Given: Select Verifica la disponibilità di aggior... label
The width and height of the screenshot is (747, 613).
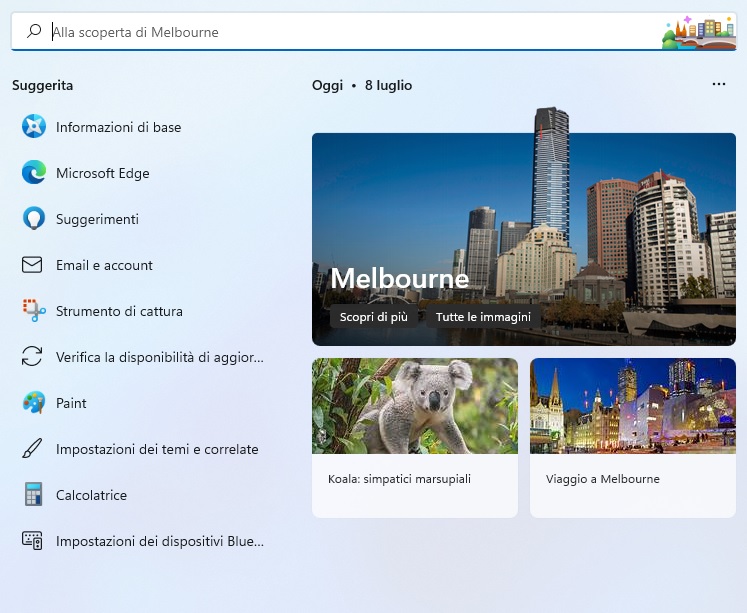Looking at the screenshot, I should 160,357.
